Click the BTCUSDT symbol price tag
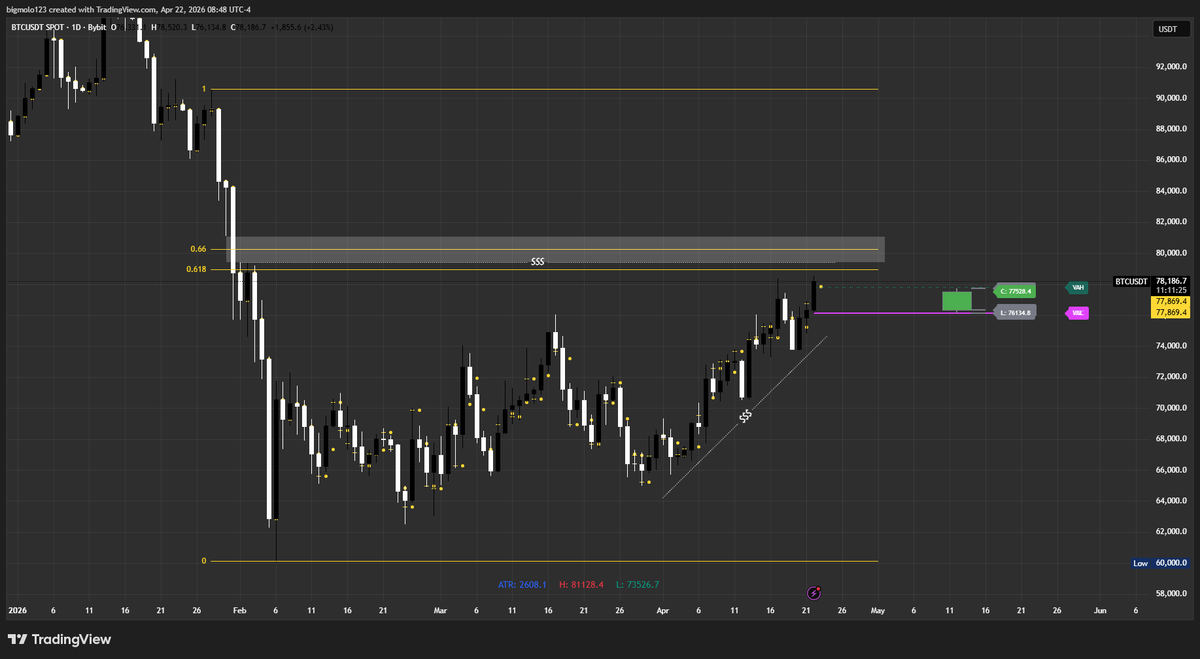This screenshot has height=659, width=1200. click(1130, 282)
